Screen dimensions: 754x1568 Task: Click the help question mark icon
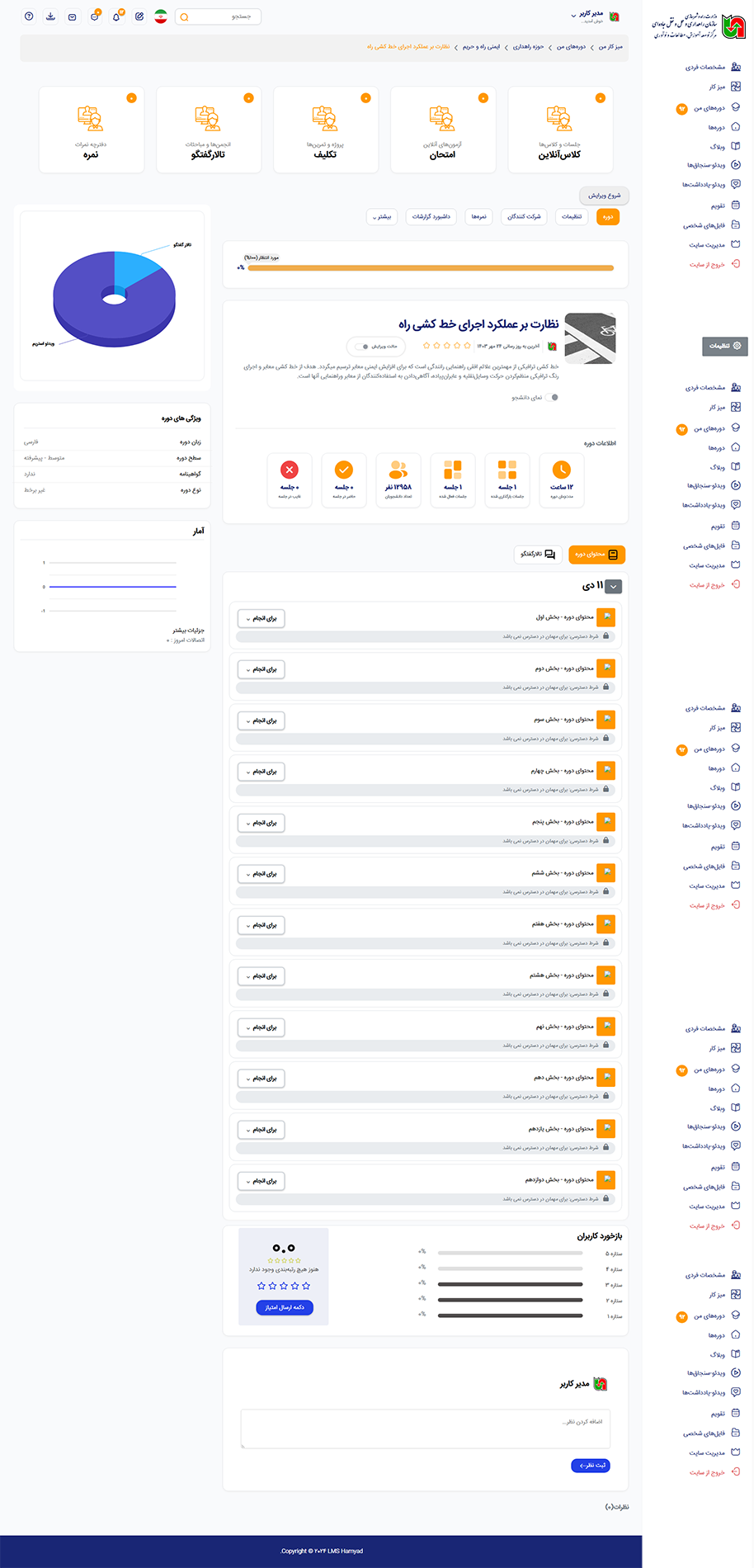pyautogui.click(x=29, y=17)
